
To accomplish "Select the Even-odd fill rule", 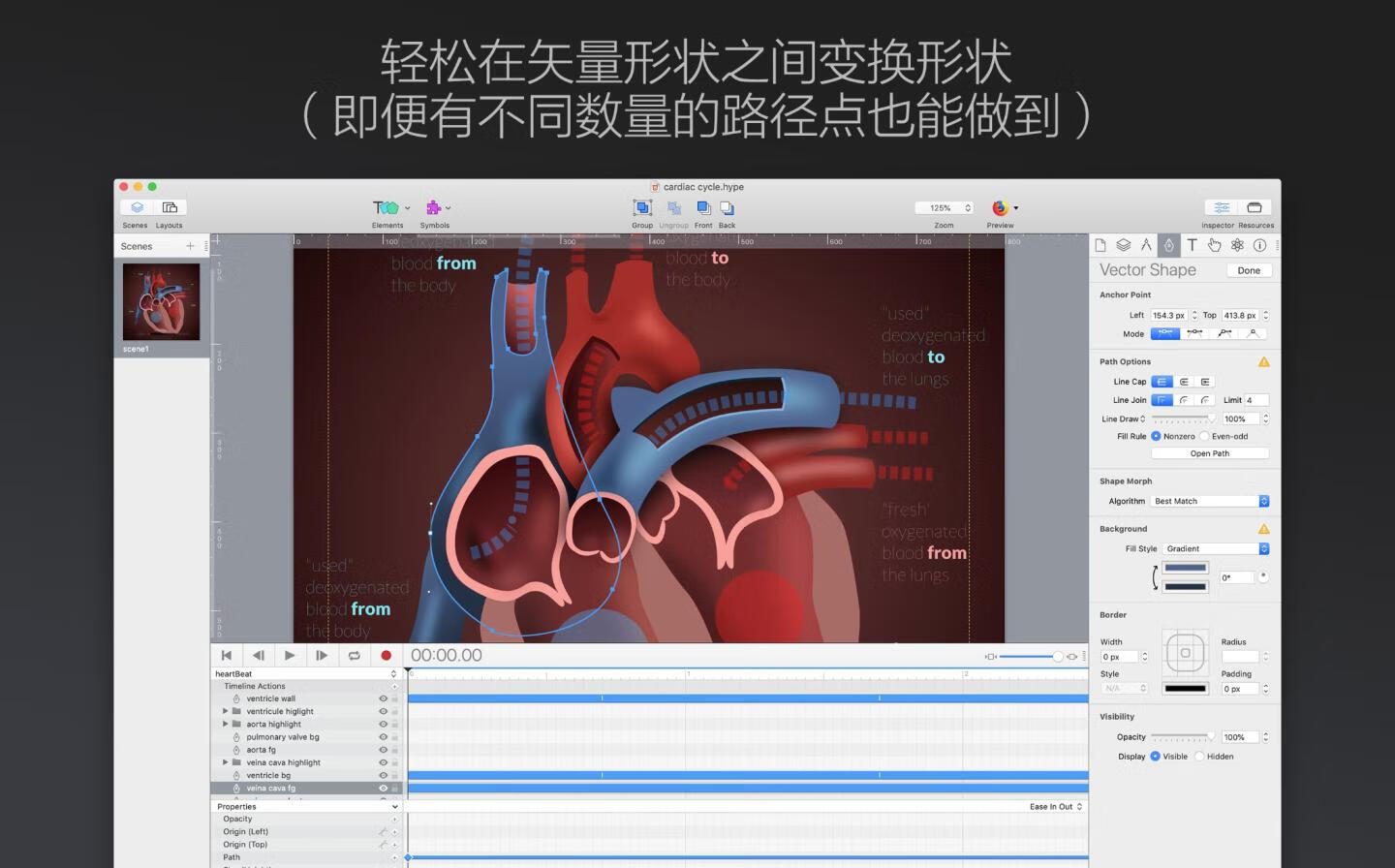I will coord(1205,437).
